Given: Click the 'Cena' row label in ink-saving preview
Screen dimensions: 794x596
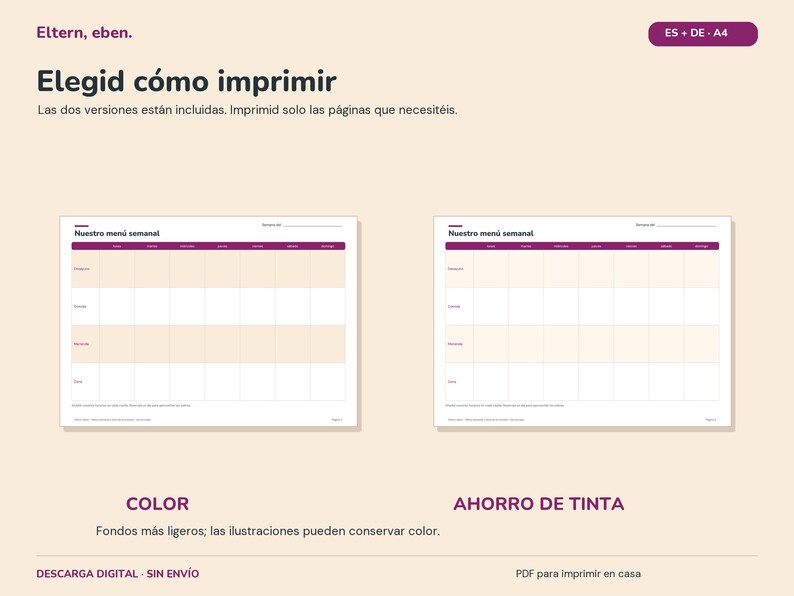Looking at the screenshot, I should (452, 382).
